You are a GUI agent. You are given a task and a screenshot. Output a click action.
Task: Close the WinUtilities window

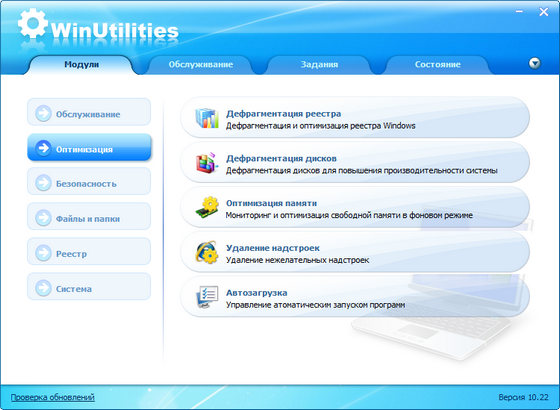[544, 12]
